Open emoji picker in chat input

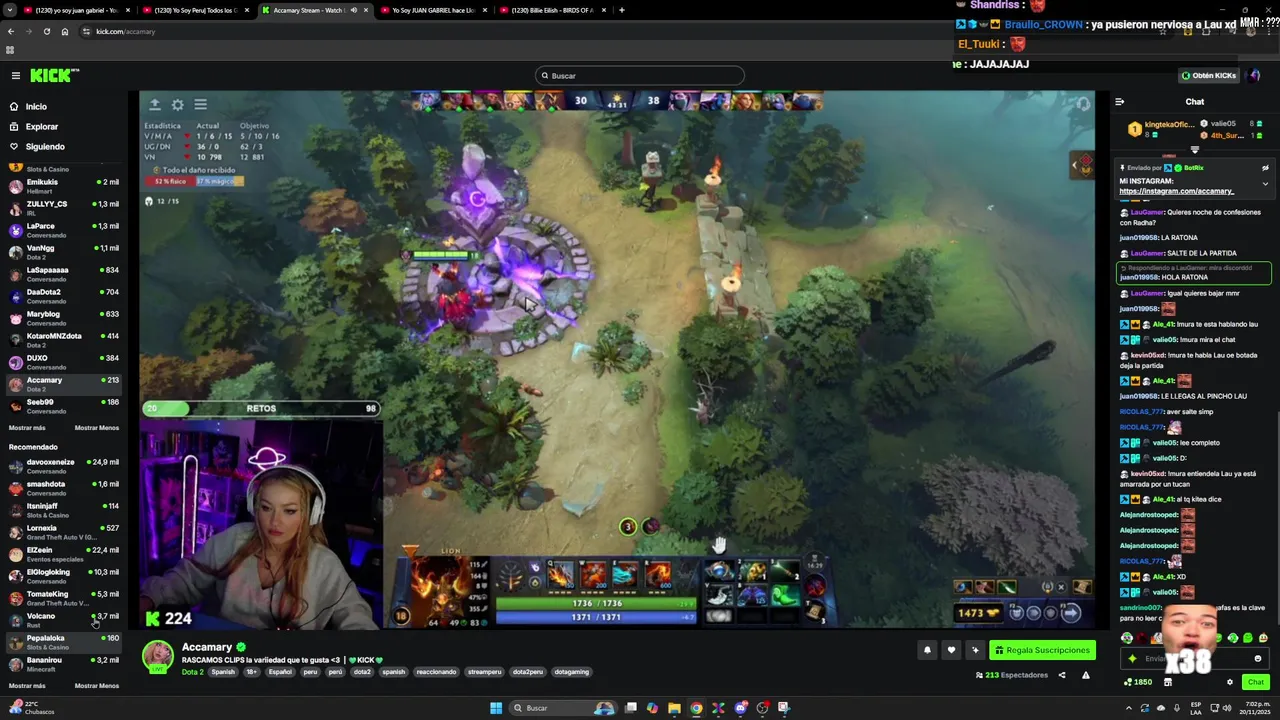coord(1258,658)
